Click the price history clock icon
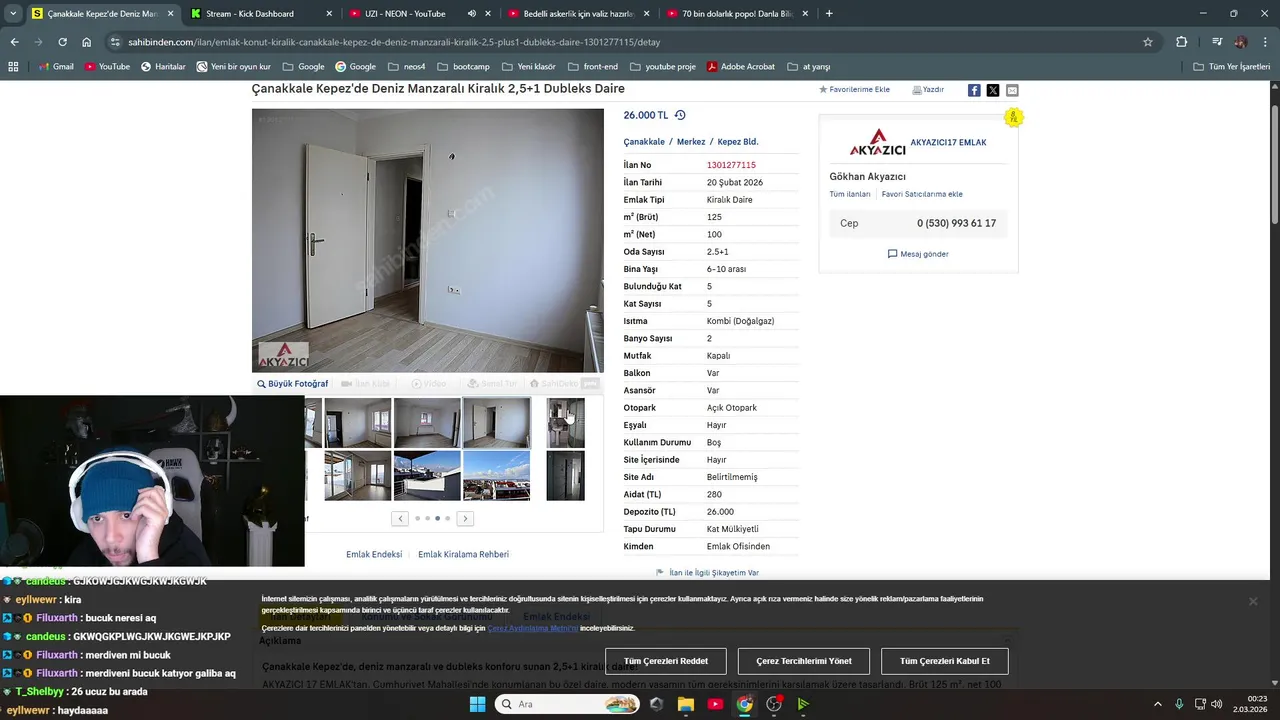 (680, 115)
